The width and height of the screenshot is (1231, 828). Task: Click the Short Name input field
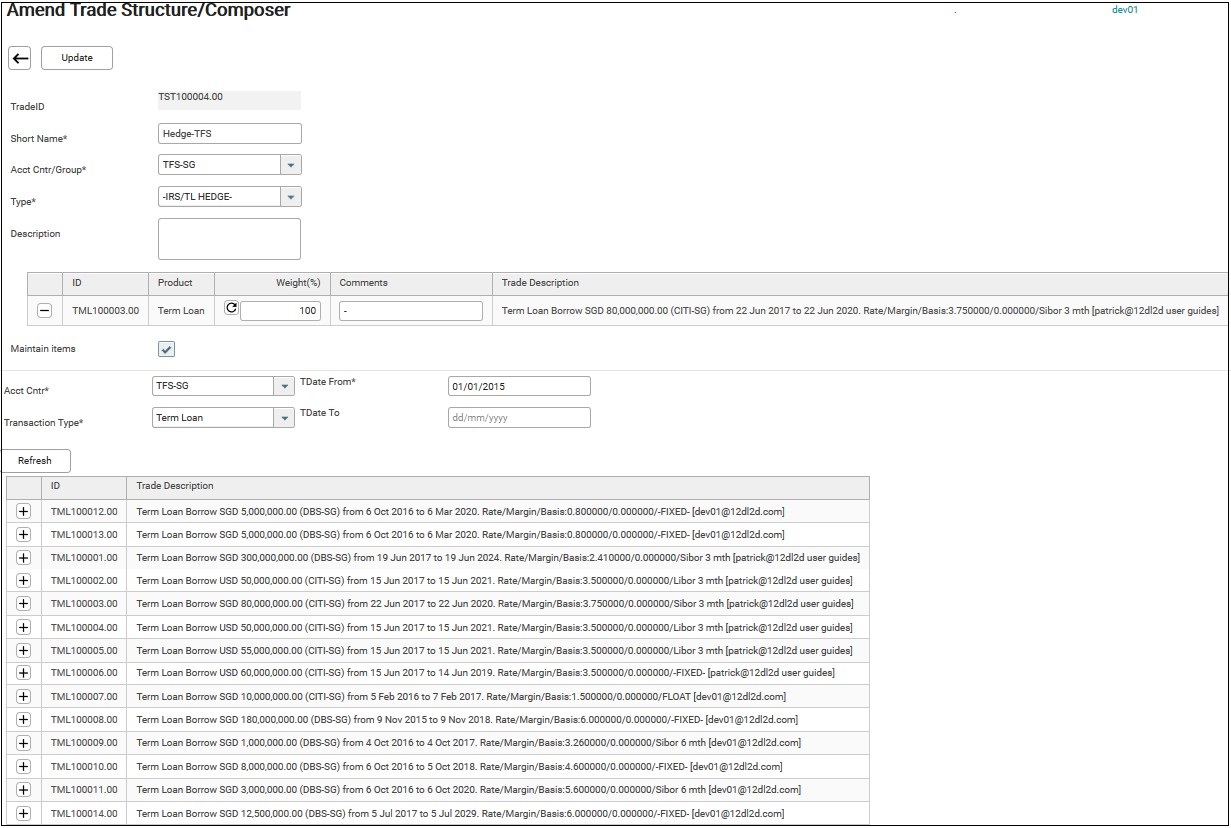tap(230, 134)
